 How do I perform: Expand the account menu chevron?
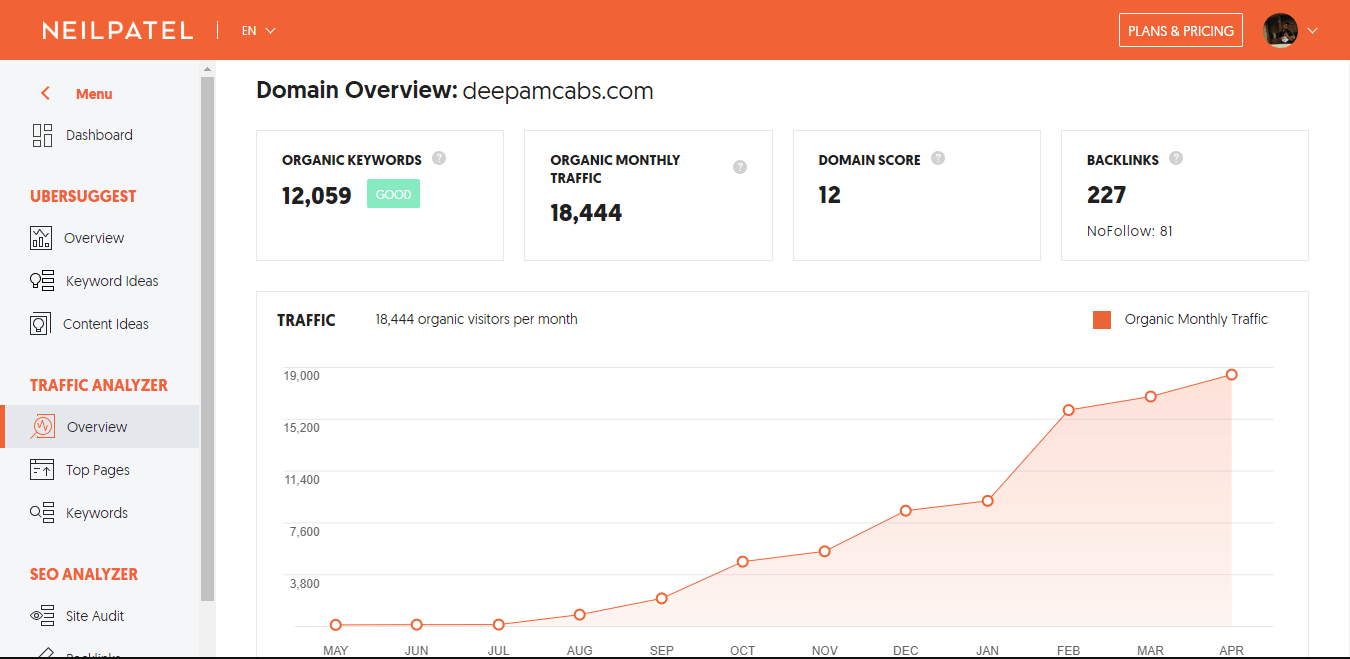1313,30
